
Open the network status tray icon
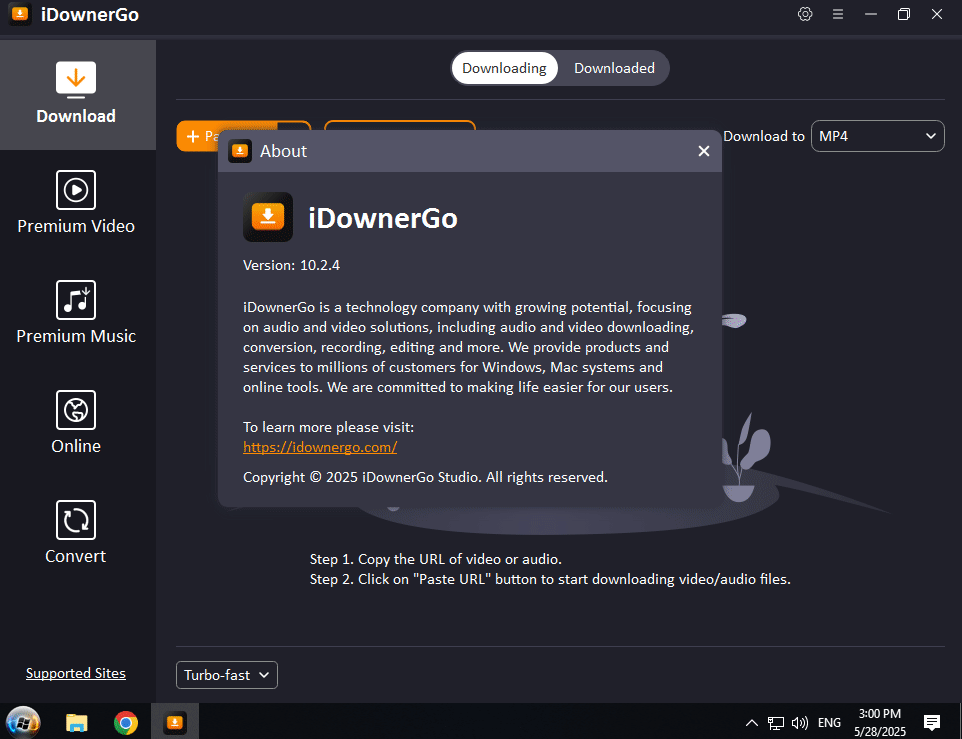(775, 723)
